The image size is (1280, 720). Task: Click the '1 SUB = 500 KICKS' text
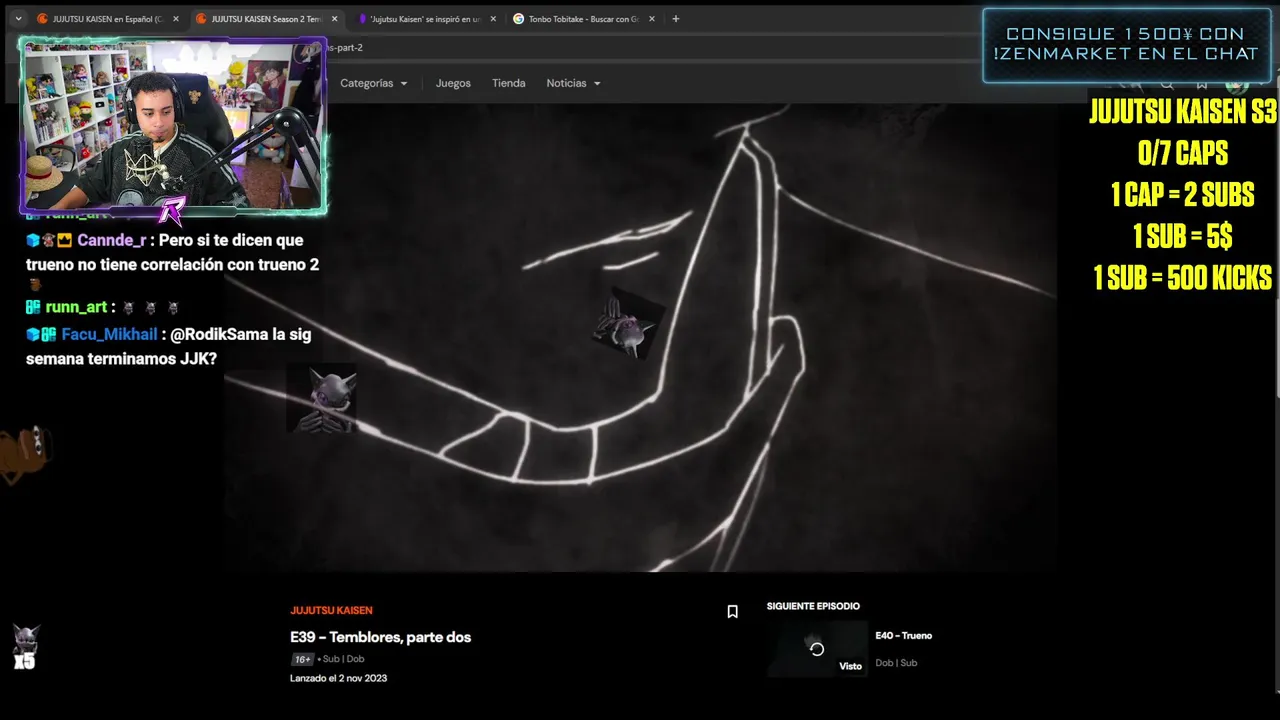tap(1182, 278)
